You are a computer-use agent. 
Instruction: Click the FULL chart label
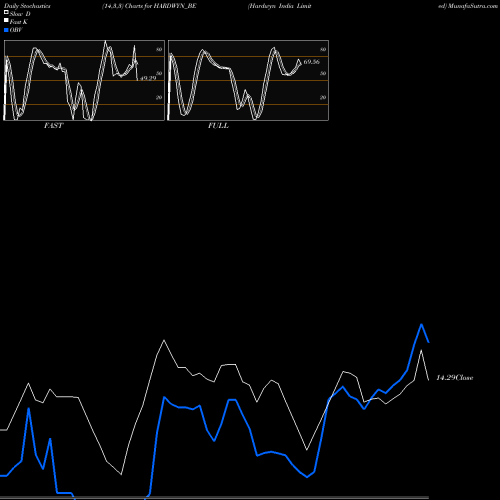click(218, 126)
